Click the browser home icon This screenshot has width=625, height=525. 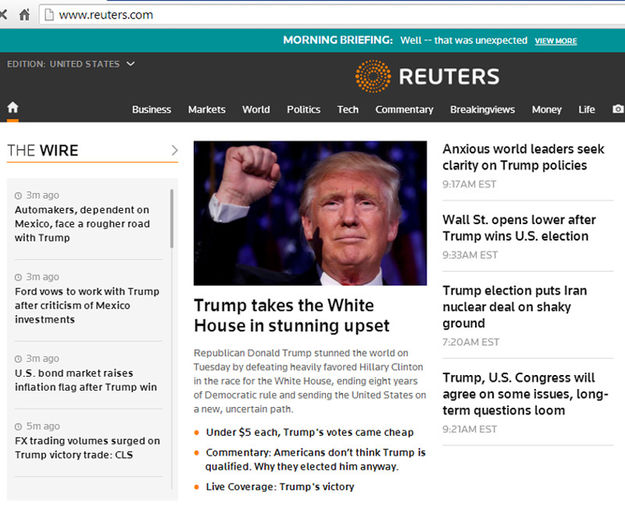click(x=24, y=15)
